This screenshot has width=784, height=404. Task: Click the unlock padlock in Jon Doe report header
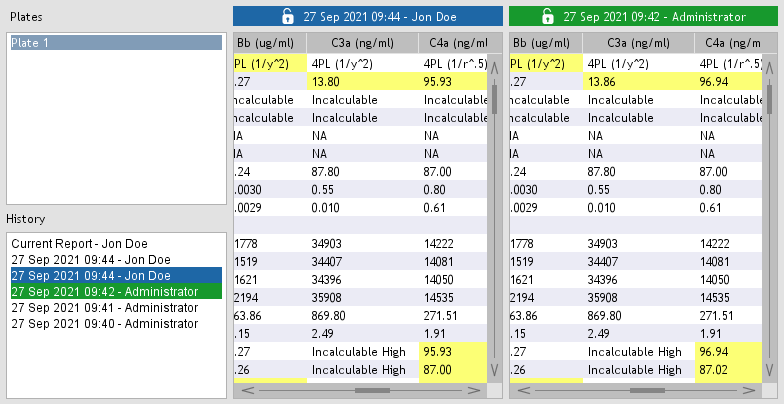(288, 16)
